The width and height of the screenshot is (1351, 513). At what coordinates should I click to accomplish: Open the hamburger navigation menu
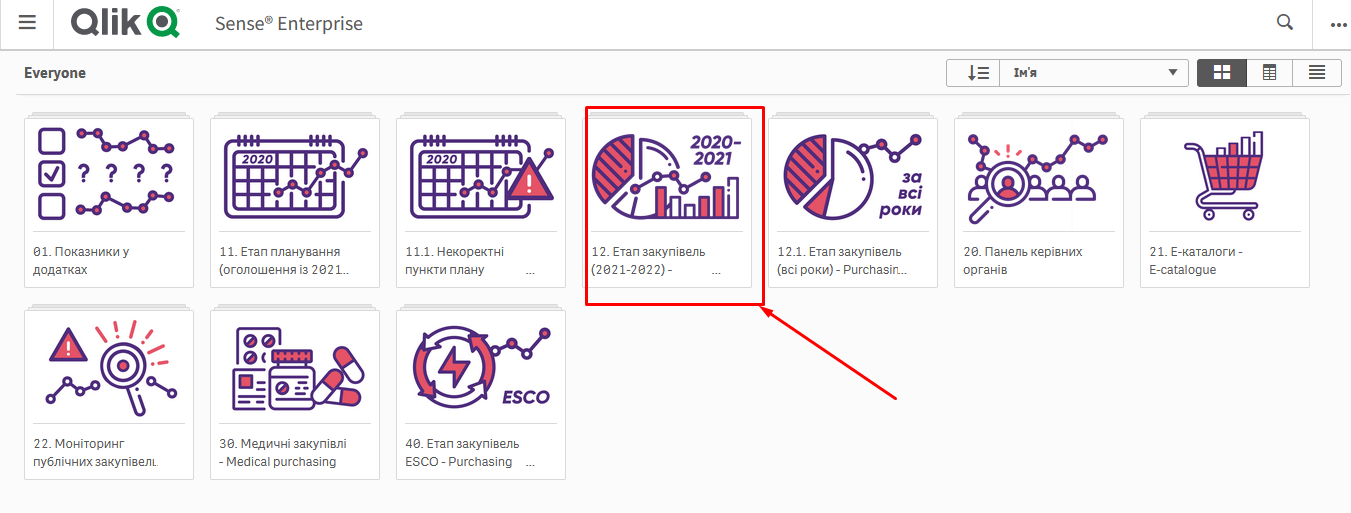(27, 23)
